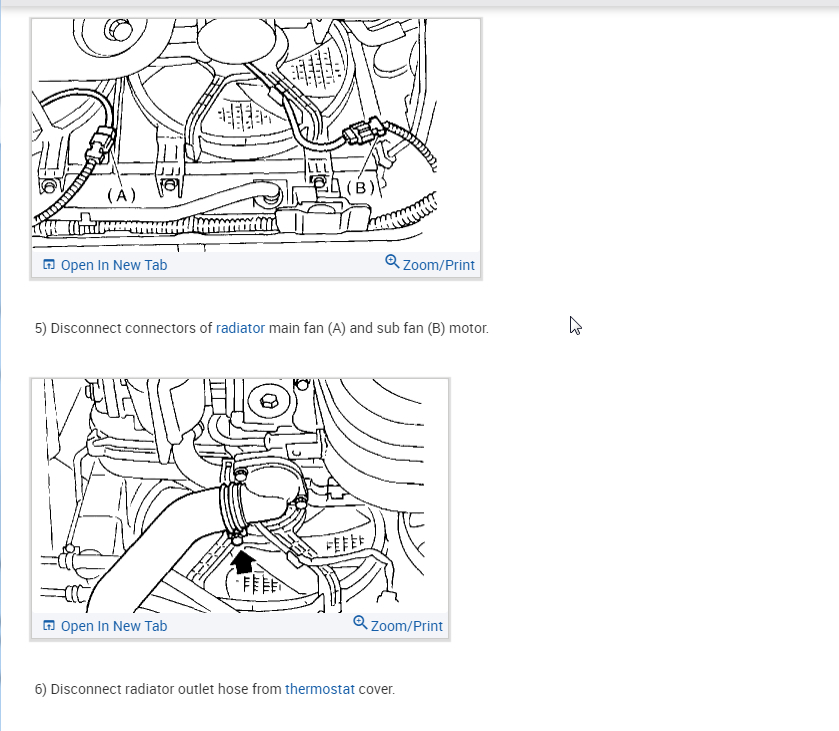The image size is (839, 731).
Task: Follow the 'thermostat' link in step 6
Action: pos(319,689)
